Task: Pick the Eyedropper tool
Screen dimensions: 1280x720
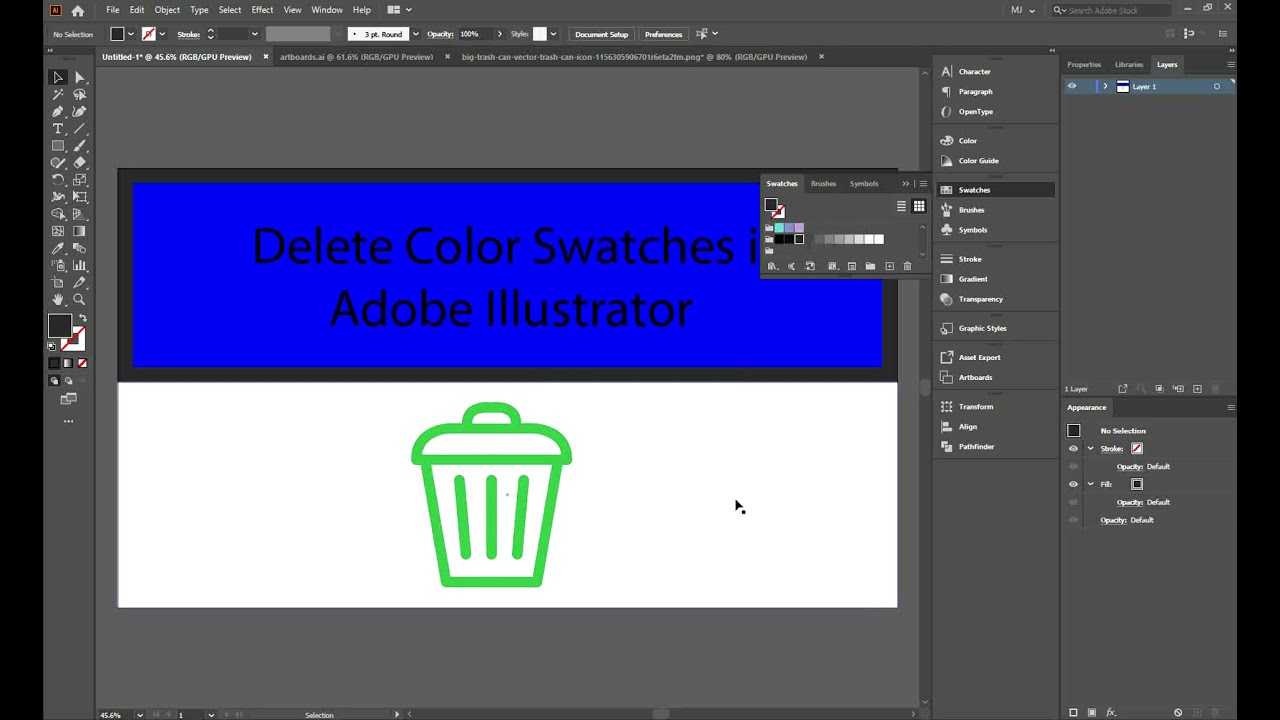Action: click(58, 248)
